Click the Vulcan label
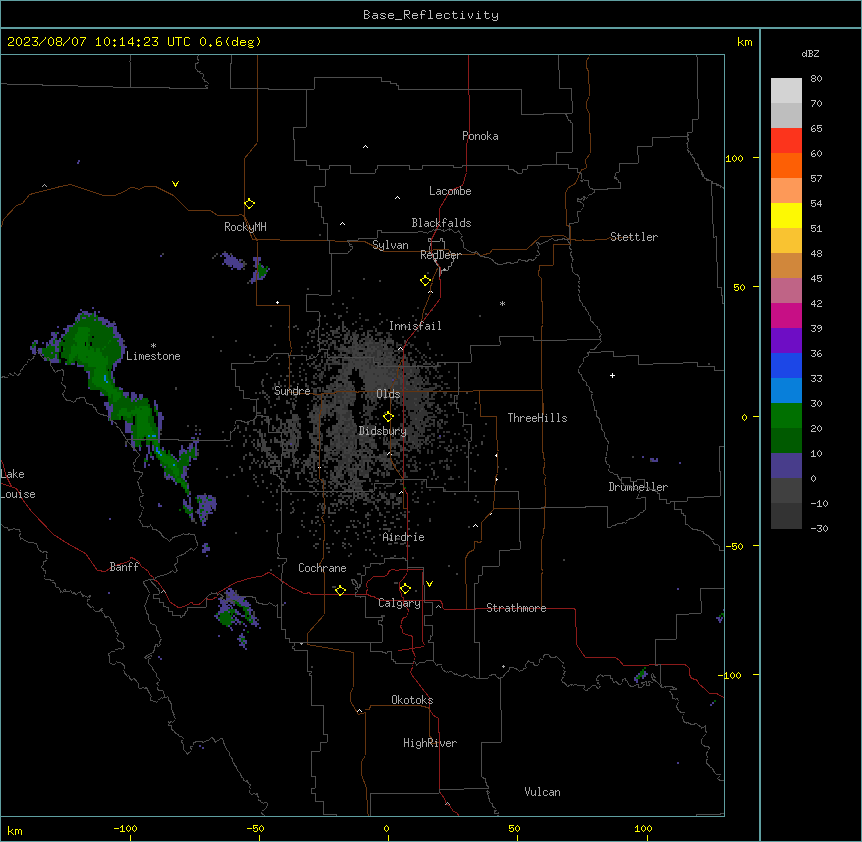The width and height of the screenshot is (862, 842). click(x=543, y=792)
